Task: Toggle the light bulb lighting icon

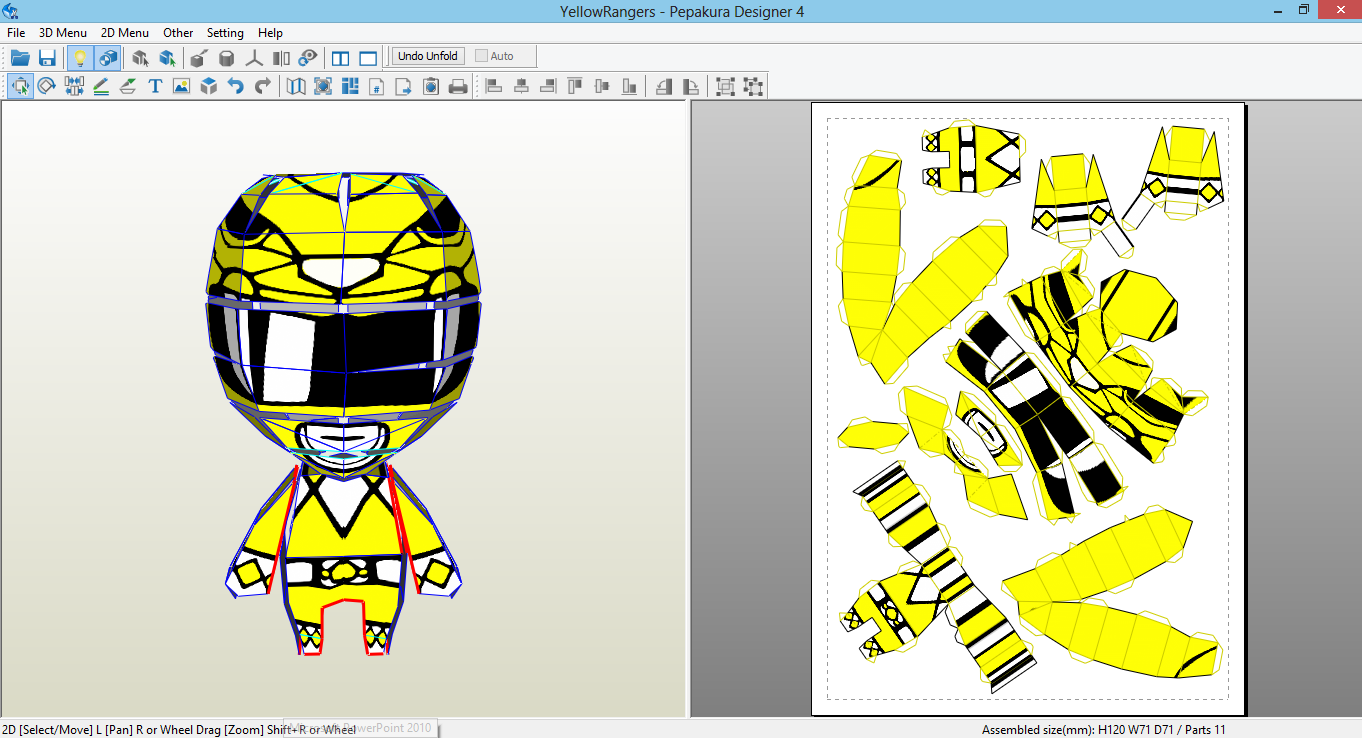Action: point(79,57)
